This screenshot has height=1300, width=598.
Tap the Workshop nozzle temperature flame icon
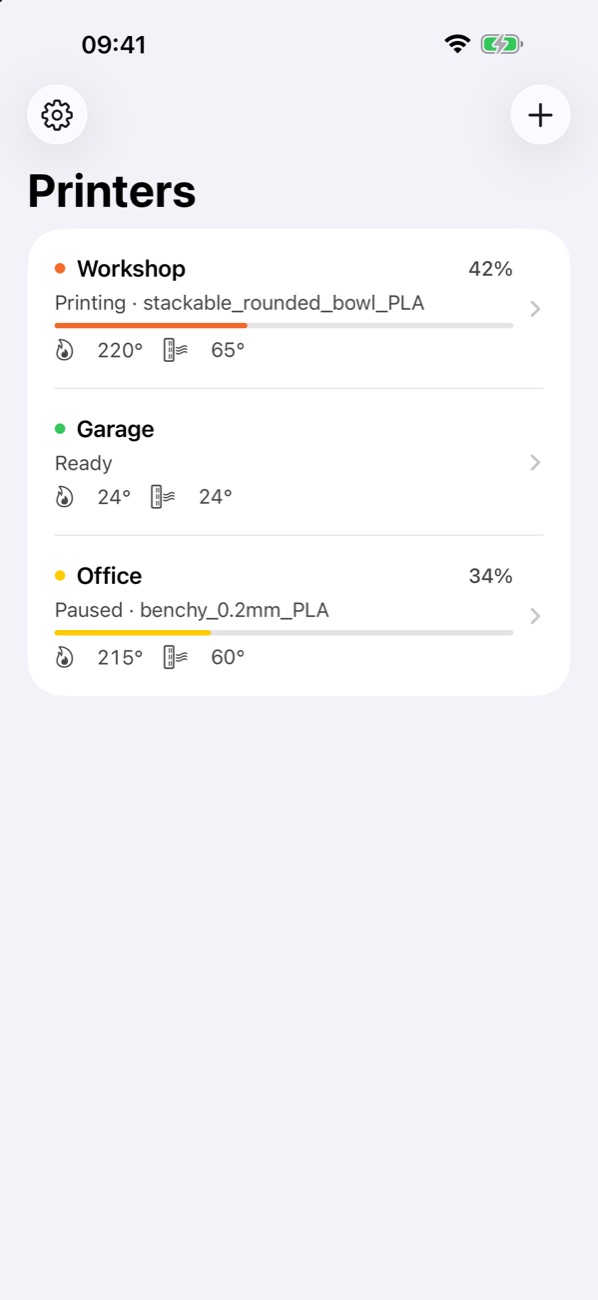(x=65, y=350)
